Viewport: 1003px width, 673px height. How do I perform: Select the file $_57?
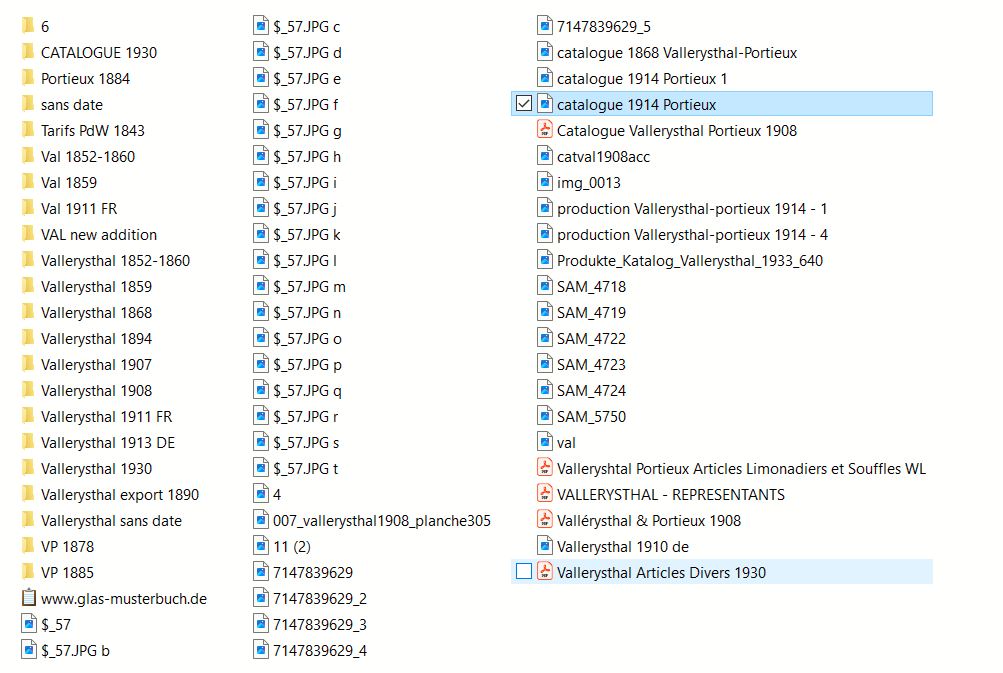tap(46, 624)
